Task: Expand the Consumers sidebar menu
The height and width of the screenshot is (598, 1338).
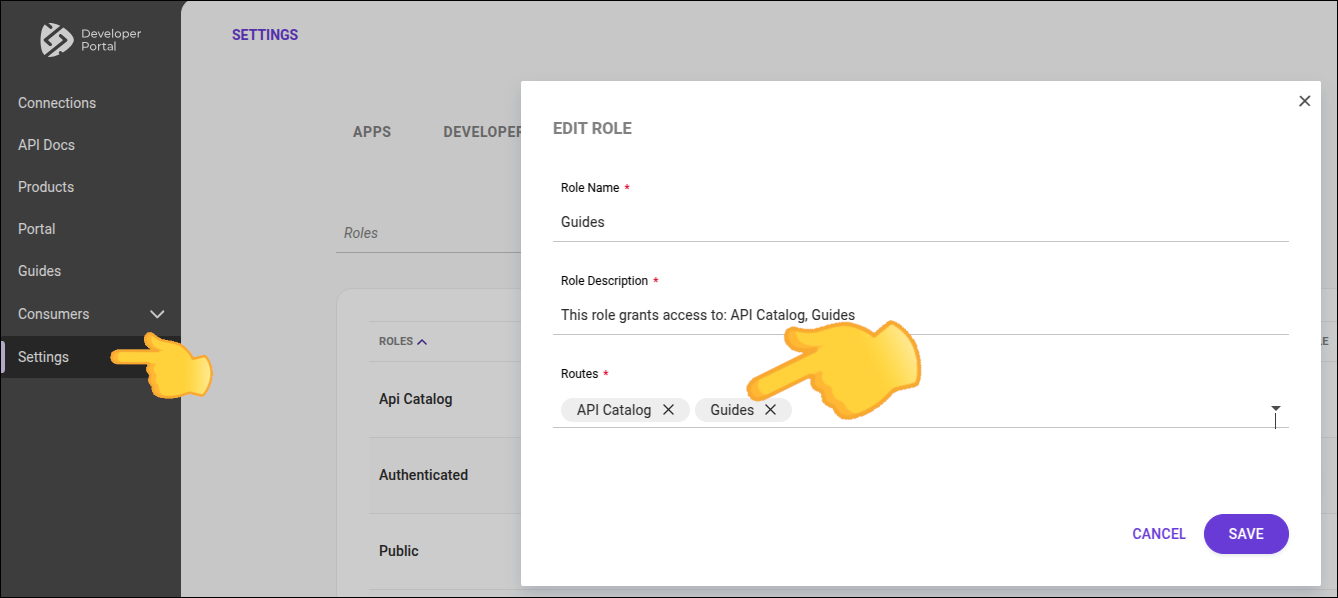Action: click(x=157, y=313)
